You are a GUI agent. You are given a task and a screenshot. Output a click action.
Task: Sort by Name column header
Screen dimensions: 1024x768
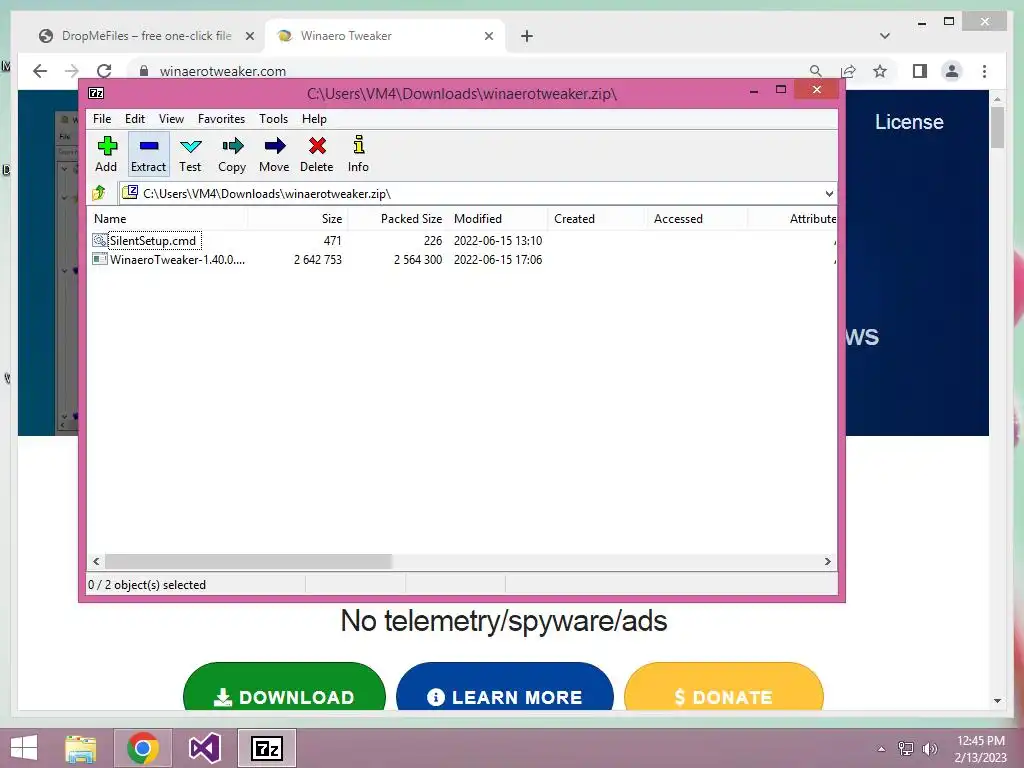[x=167, y=219]
